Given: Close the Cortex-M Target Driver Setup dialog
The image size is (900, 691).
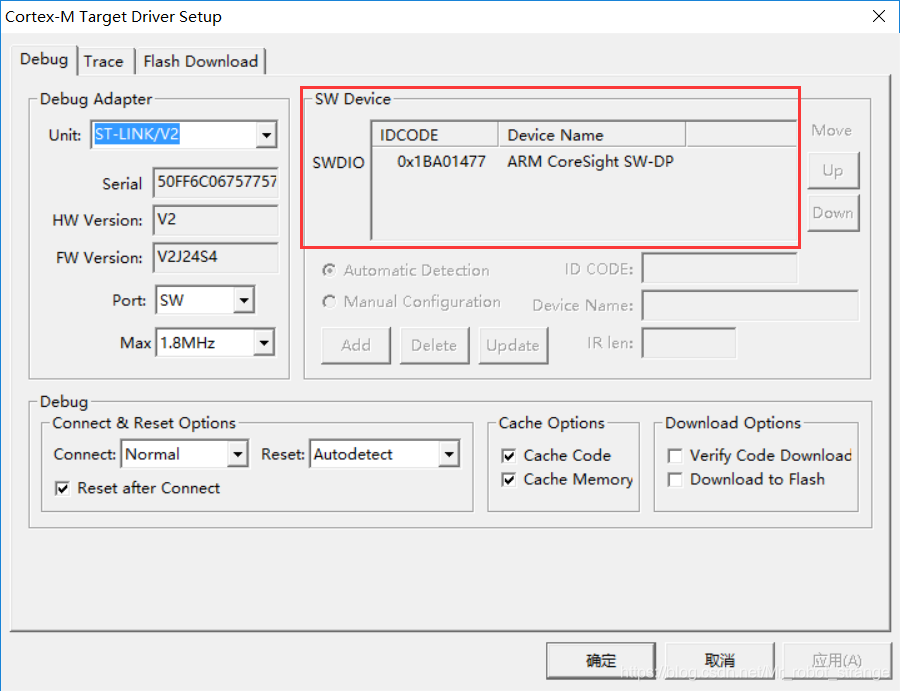Looking at the screenshot, I should point(879,16).
